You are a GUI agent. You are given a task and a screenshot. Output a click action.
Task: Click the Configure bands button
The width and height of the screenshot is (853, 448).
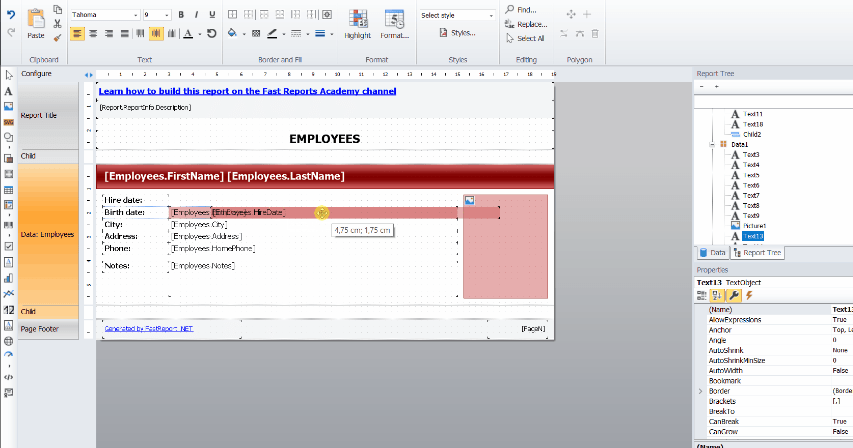[x=36, y=73]
